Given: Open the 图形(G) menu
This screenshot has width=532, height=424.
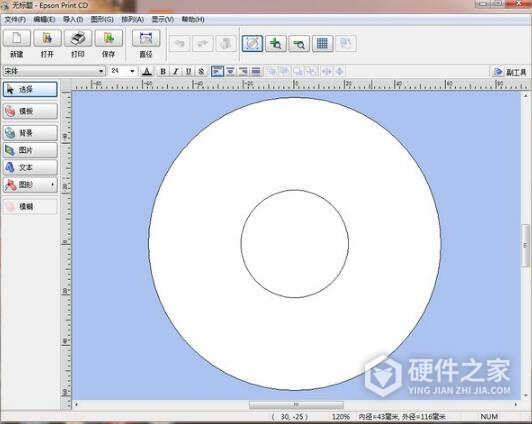Looking at the screenshot, I should pos(102,19).
